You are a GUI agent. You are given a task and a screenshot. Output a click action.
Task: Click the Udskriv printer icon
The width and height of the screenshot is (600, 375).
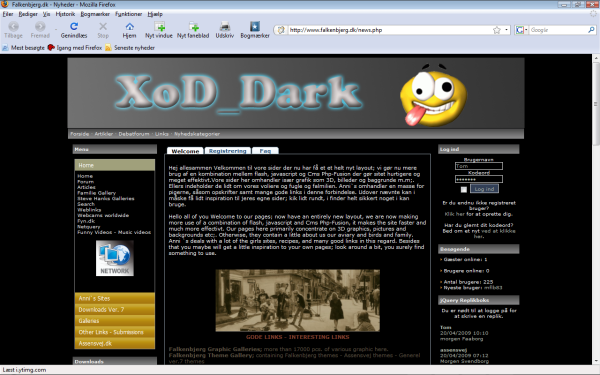[x=225, y=26]
